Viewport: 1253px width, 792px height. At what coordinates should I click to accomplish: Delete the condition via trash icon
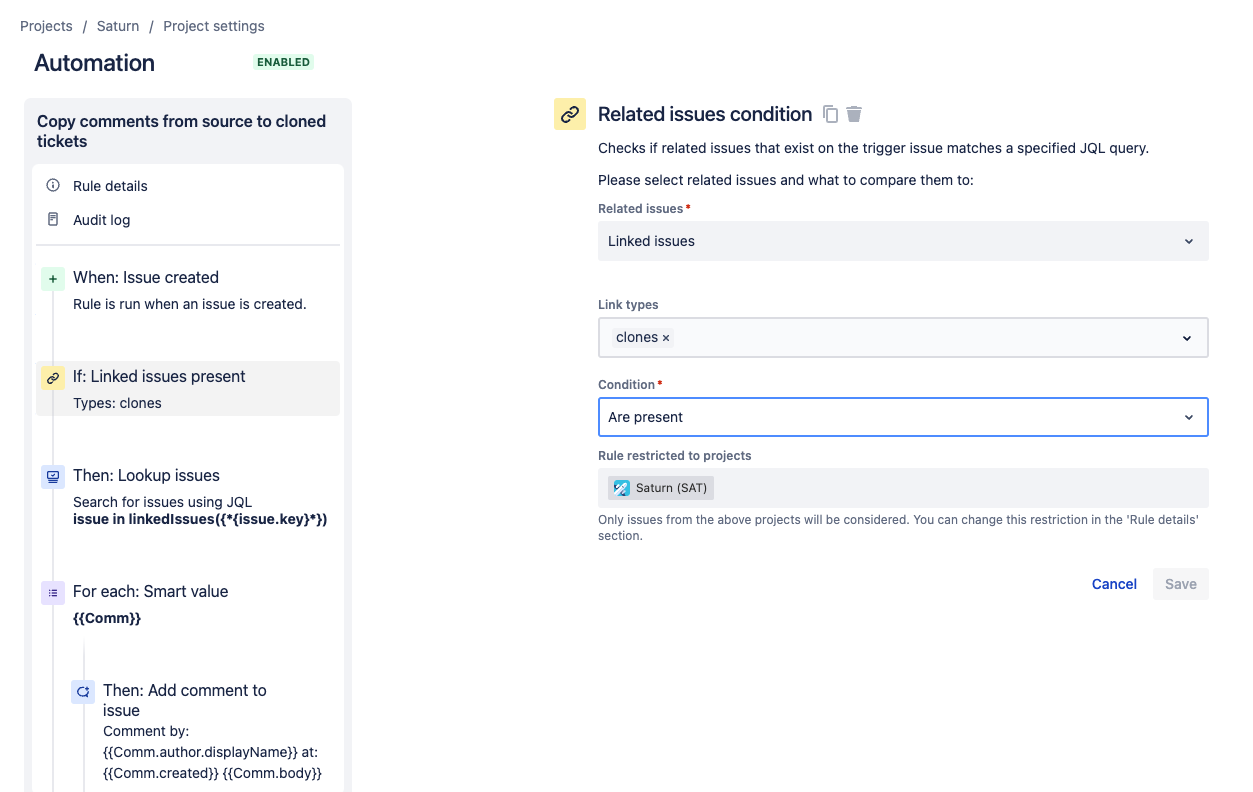pos(854,114)
